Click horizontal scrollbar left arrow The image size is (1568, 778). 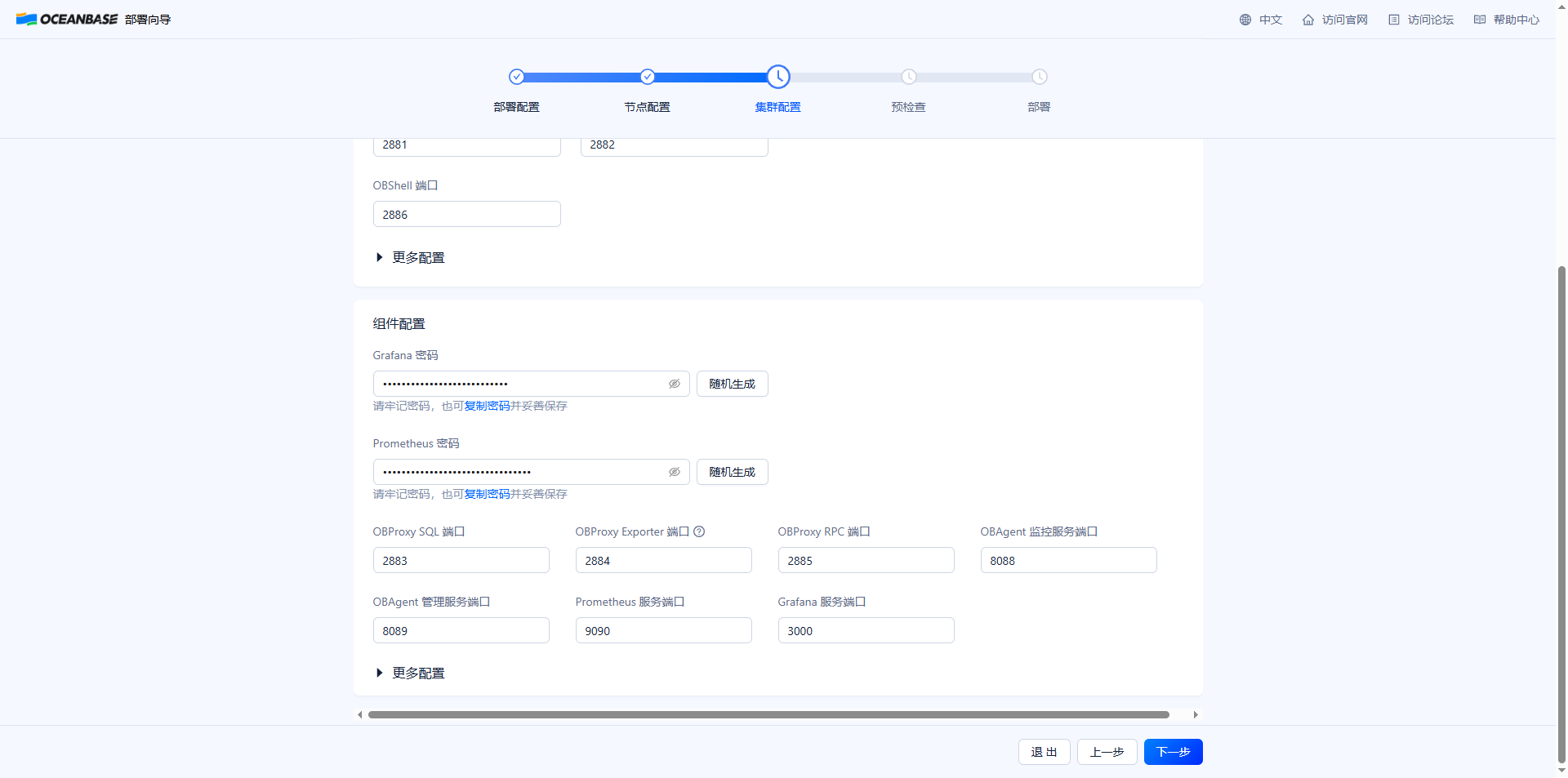360,714
